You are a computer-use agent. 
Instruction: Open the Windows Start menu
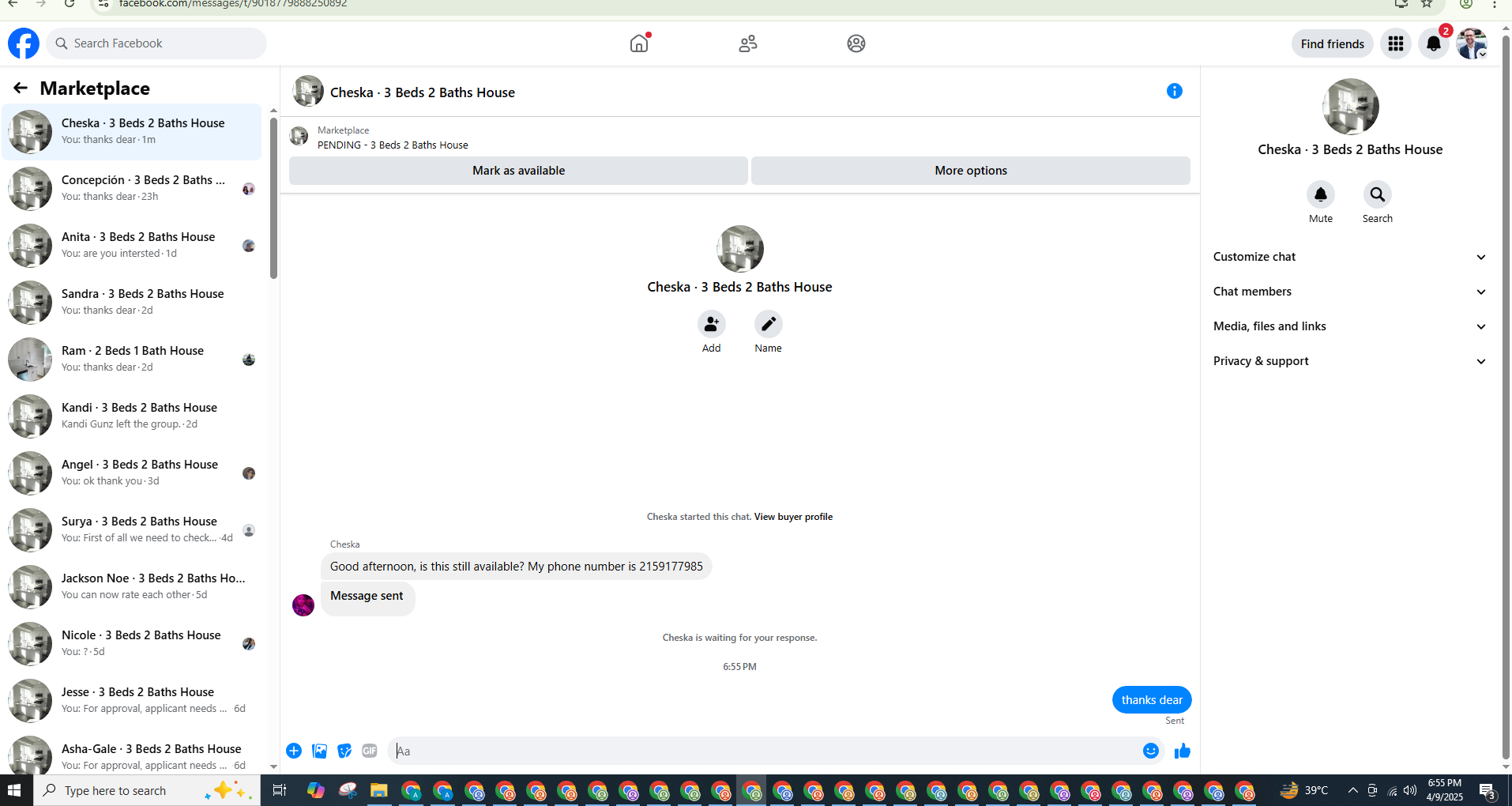tap(14, 790)
